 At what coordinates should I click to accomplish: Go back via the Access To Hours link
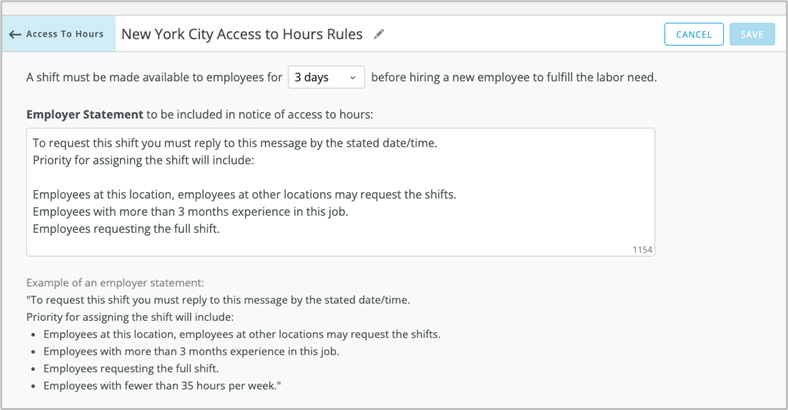point(64,34)
